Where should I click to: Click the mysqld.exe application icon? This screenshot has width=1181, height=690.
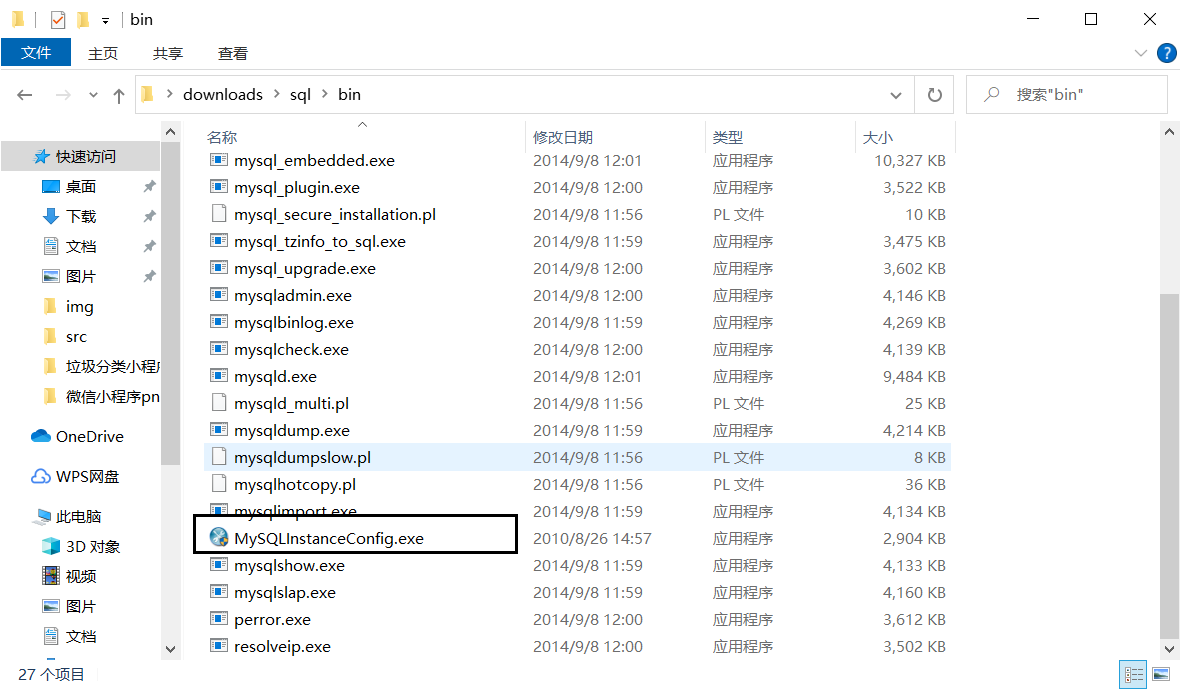click(x=218, y=375)
